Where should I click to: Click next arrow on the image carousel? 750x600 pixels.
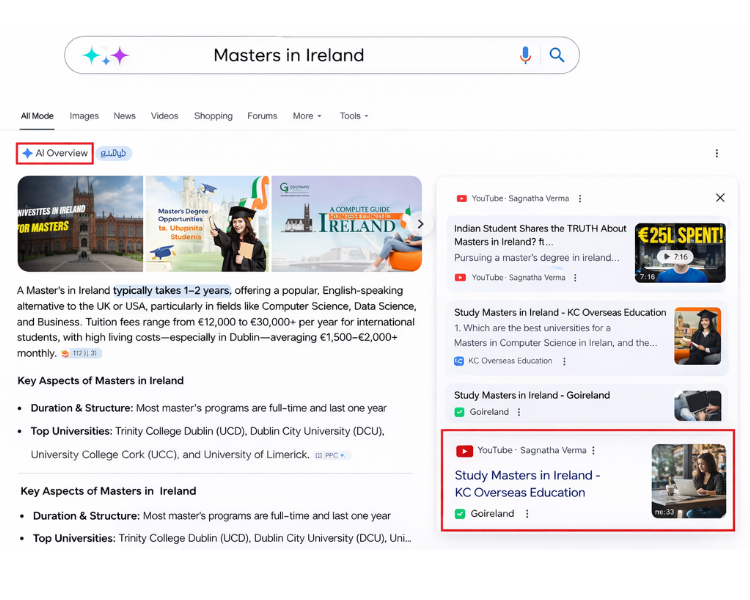[420, 224]
